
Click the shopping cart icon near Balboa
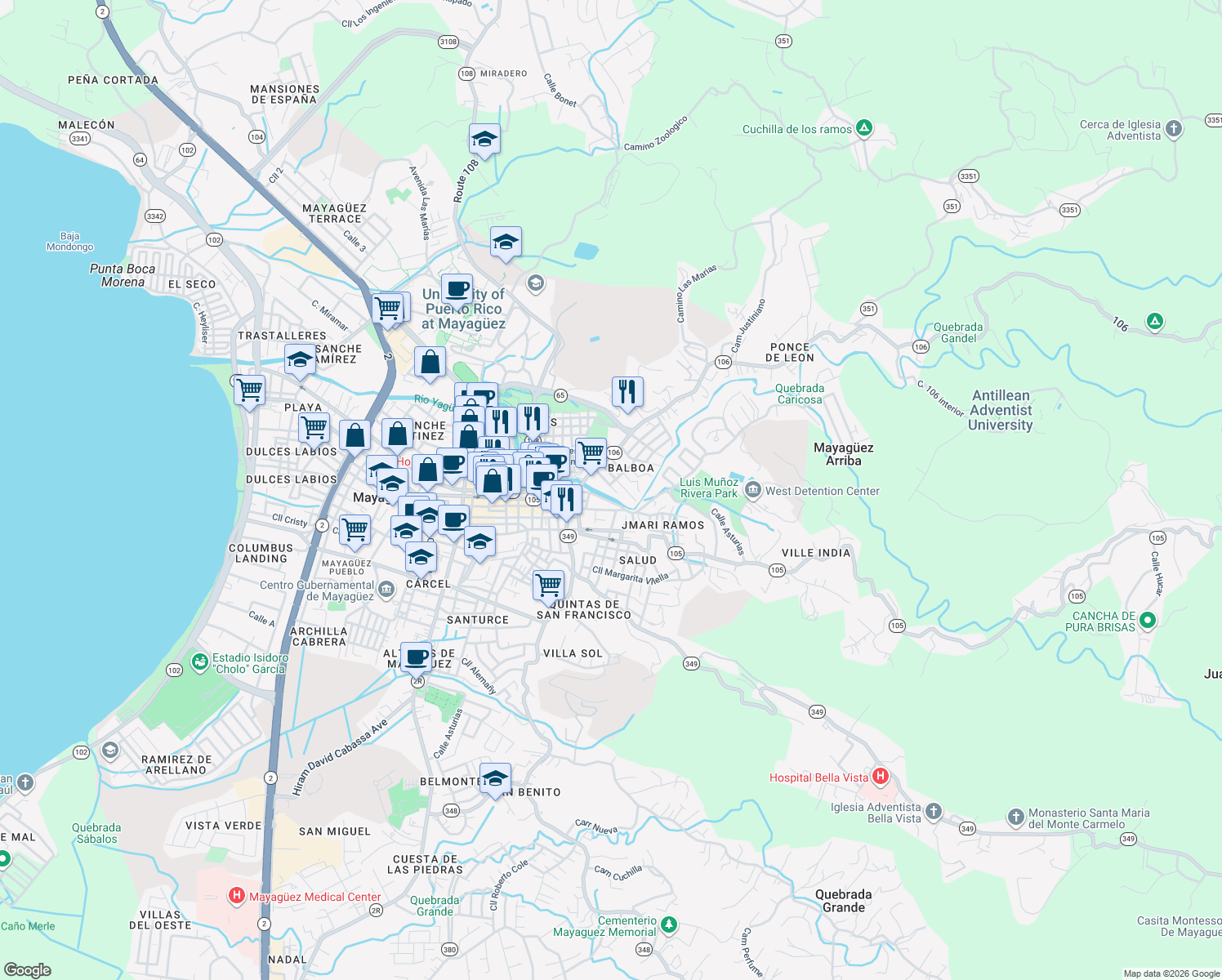pyautogui.click(x=591, y=451)
